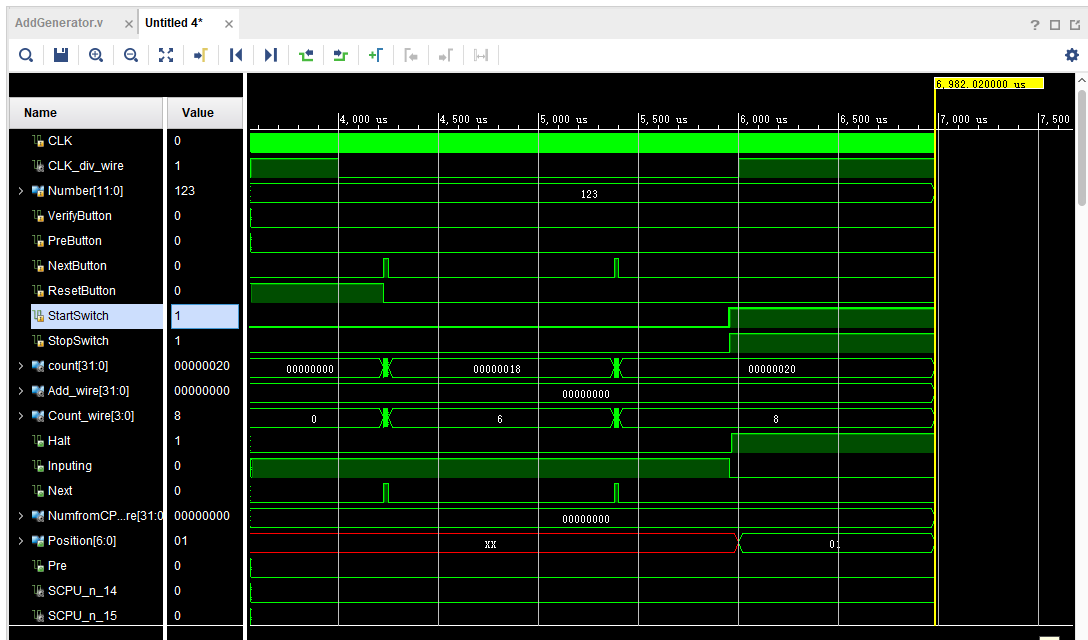Screen dimensions: 1088x640
Task: Save the waveform configuration
Action: coord(60,55)
